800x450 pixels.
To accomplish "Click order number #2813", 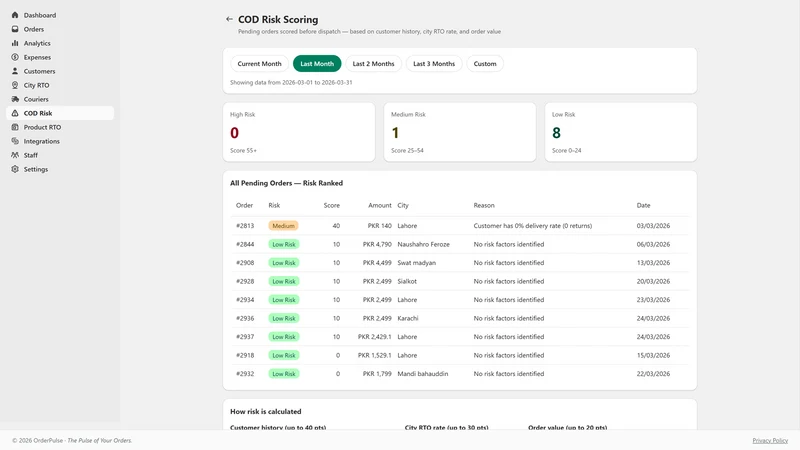I will [245, 226].
